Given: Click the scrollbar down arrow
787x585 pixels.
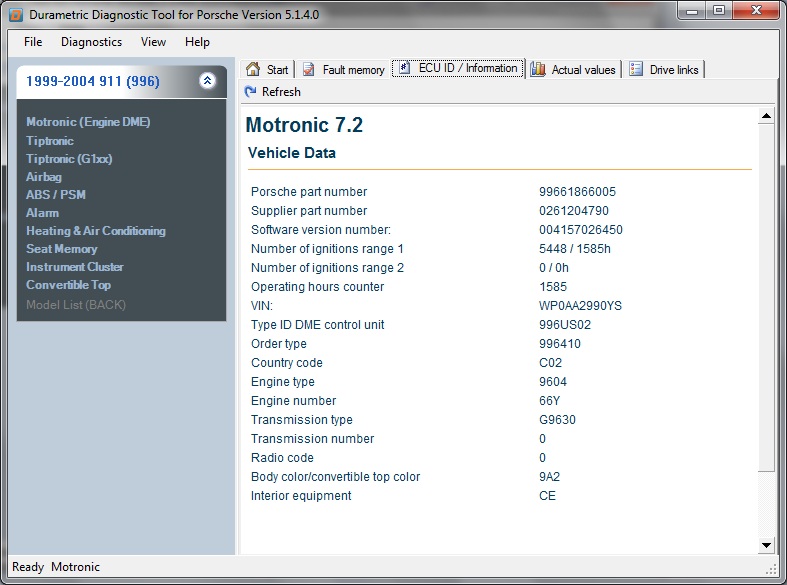Looking at the screenshot, I should click(x=766, y=545).
